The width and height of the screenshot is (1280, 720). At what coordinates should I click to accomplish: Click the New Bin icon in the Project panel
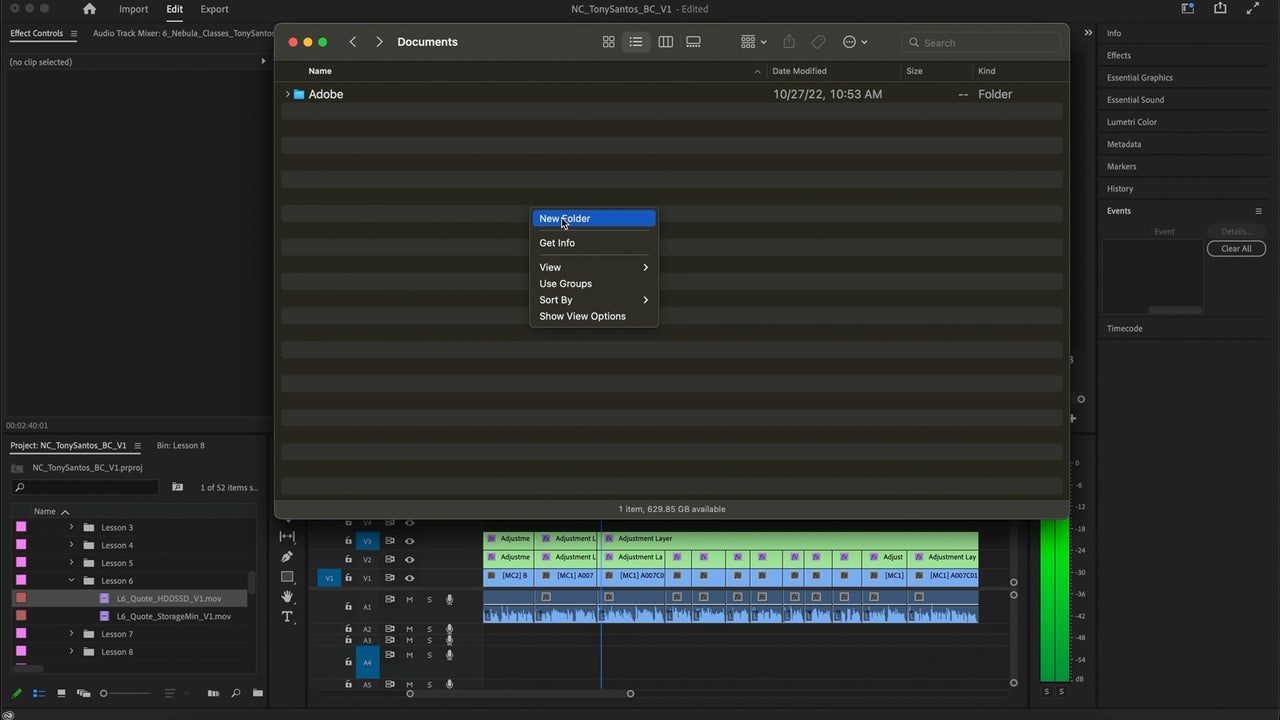tap(257, 693)
